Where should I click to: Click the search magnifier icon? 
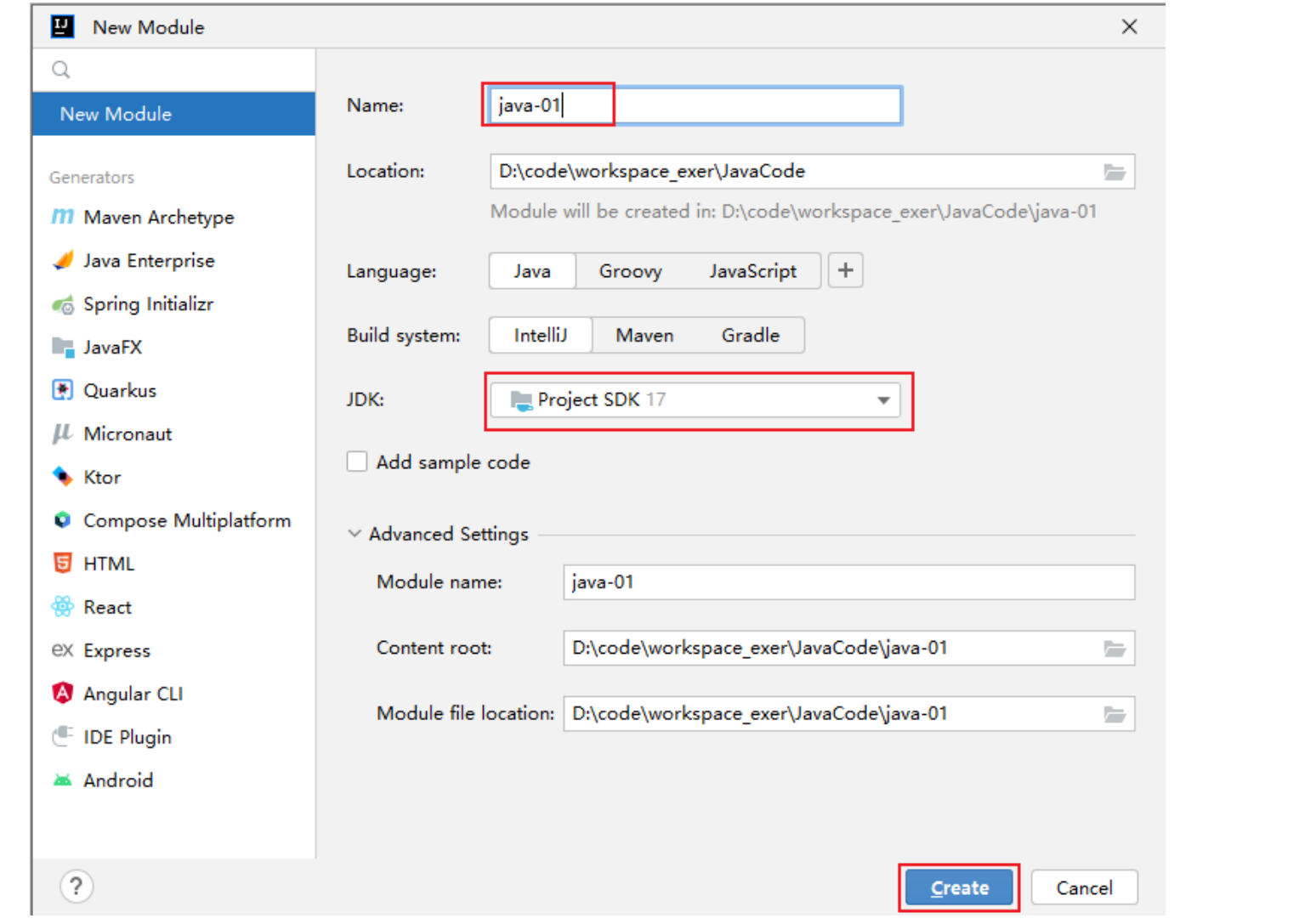coord(61,70)
